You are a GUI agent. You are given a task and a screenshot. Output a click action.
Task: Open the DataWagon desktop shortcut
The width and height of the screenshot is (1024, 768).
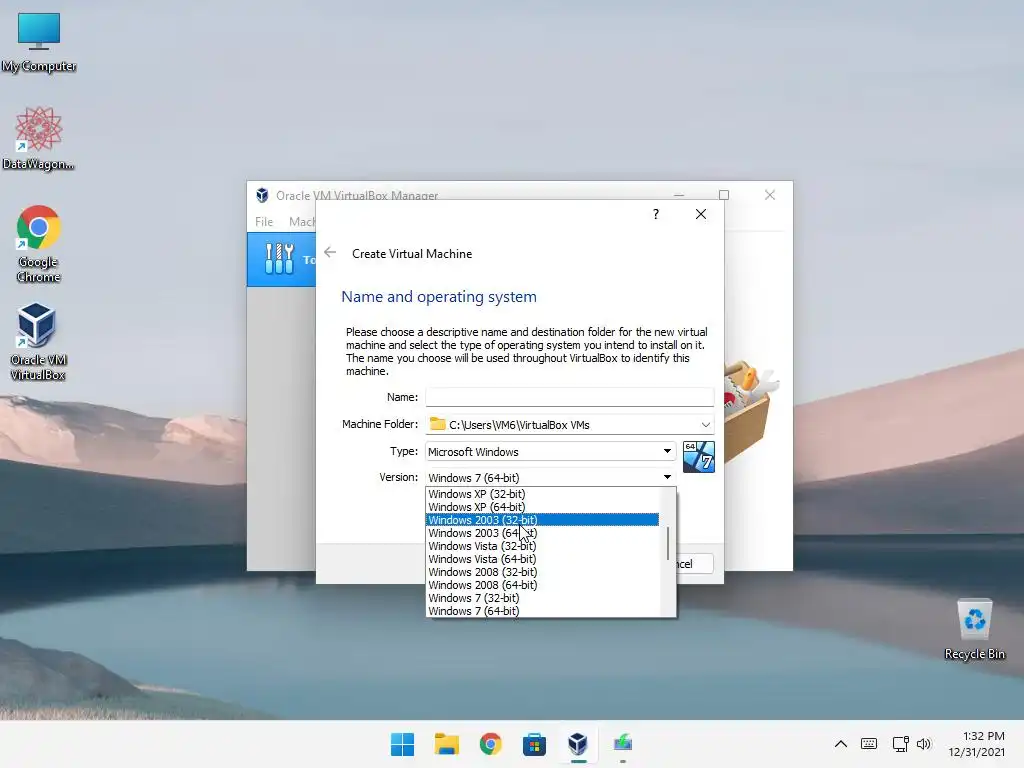(x=38, y=138)
